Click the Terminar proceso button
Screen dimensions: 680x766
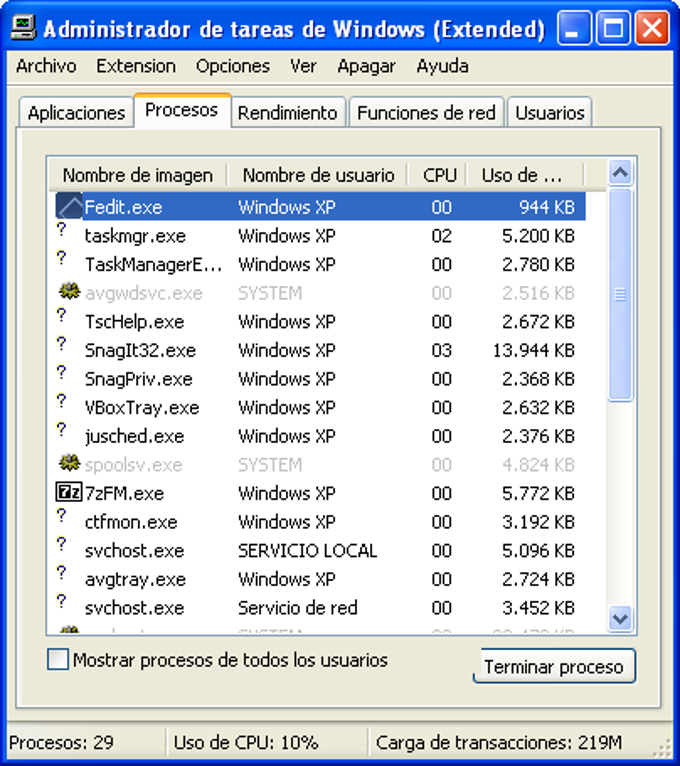click(554, 666)
